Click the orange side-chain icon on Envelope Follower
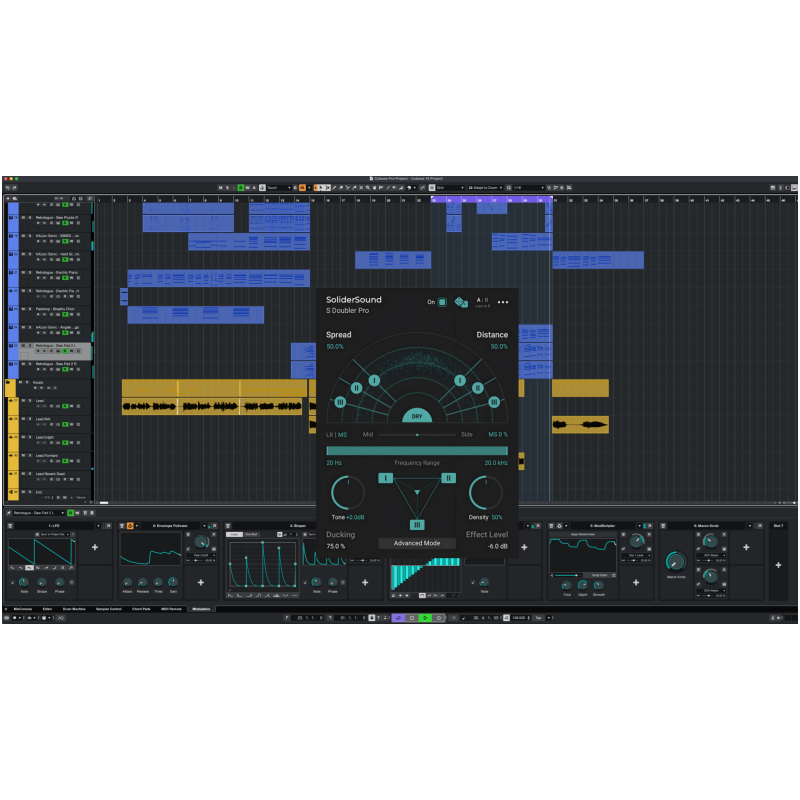This screenshot has width=800, height=800. tap(130, 526)
